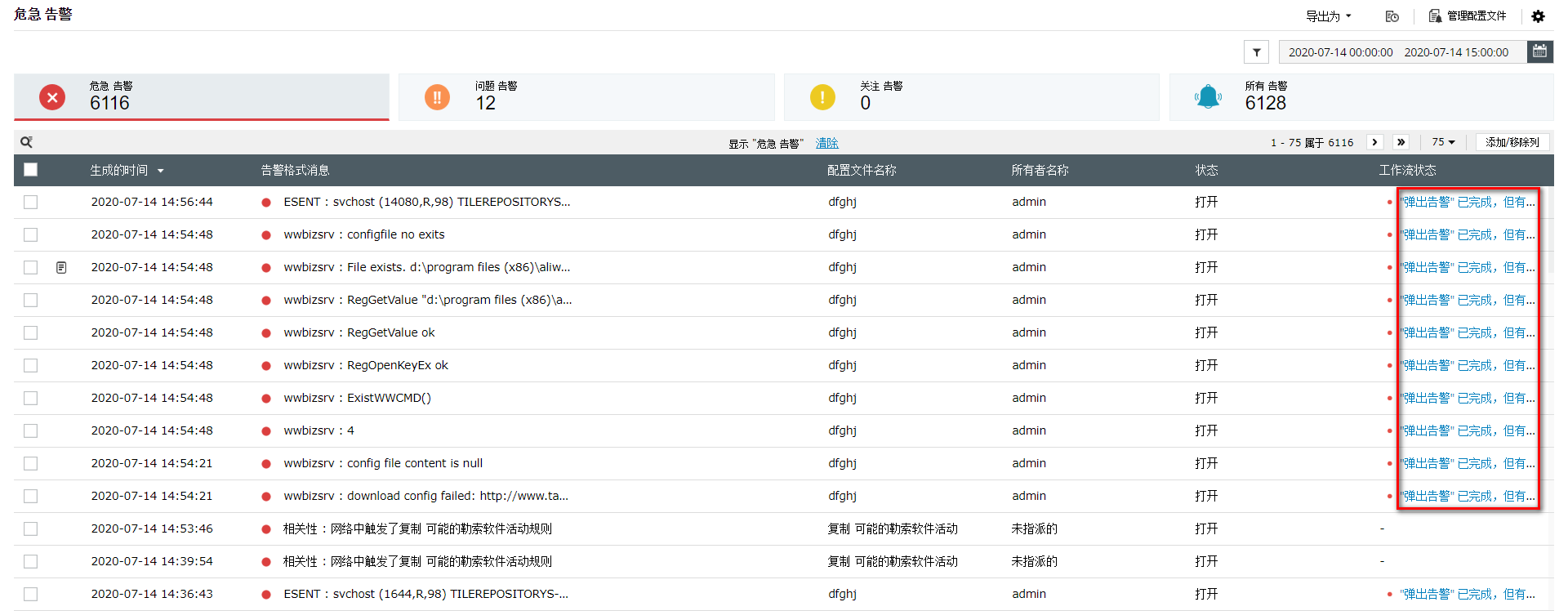Open the 75 rows-per-page dropdown
The width and height of the screenshot is (1568, 611).
[1443, 142]
